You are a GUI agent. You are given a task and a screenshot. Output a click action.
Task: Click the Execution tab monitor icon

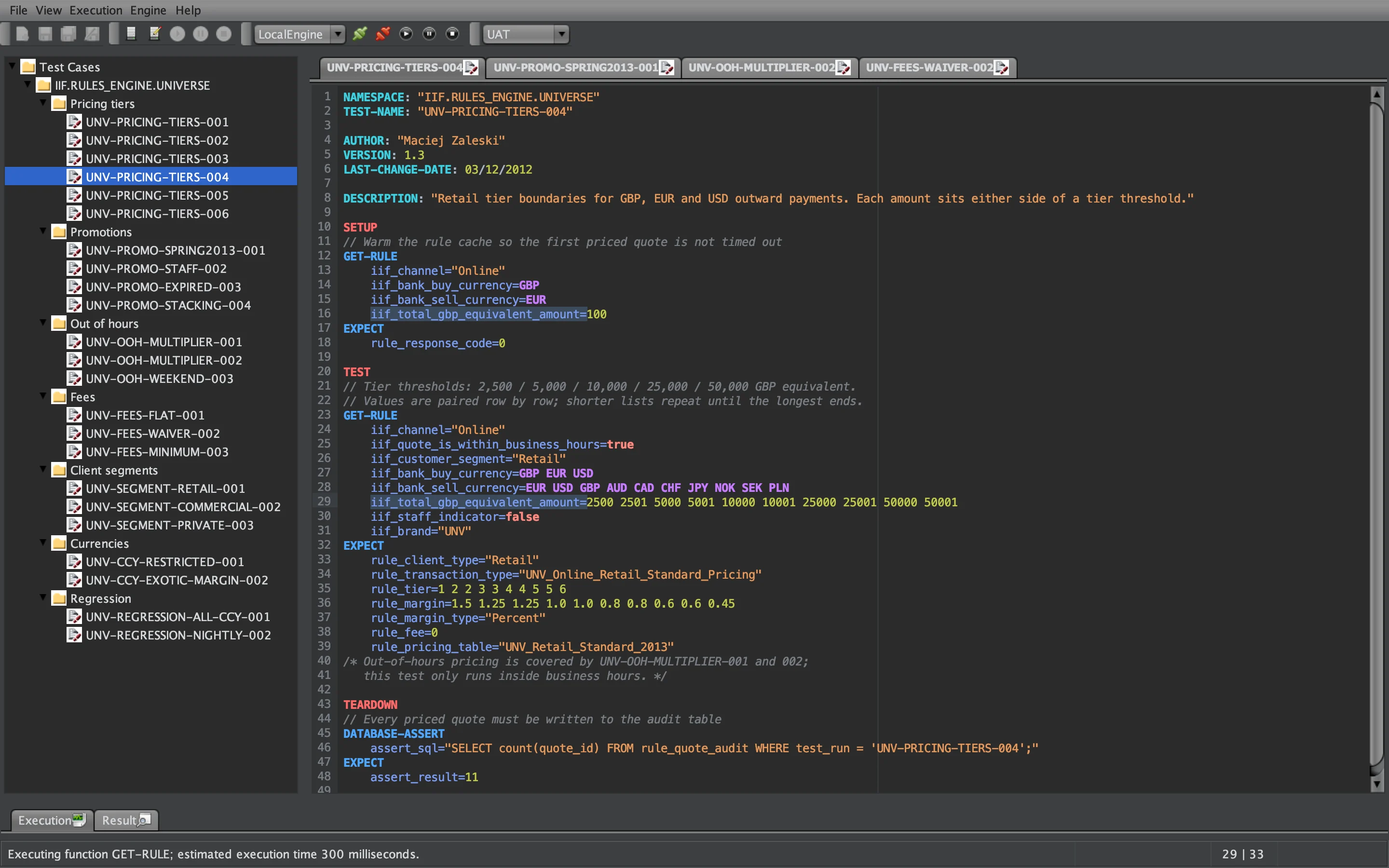click(79, 819)
